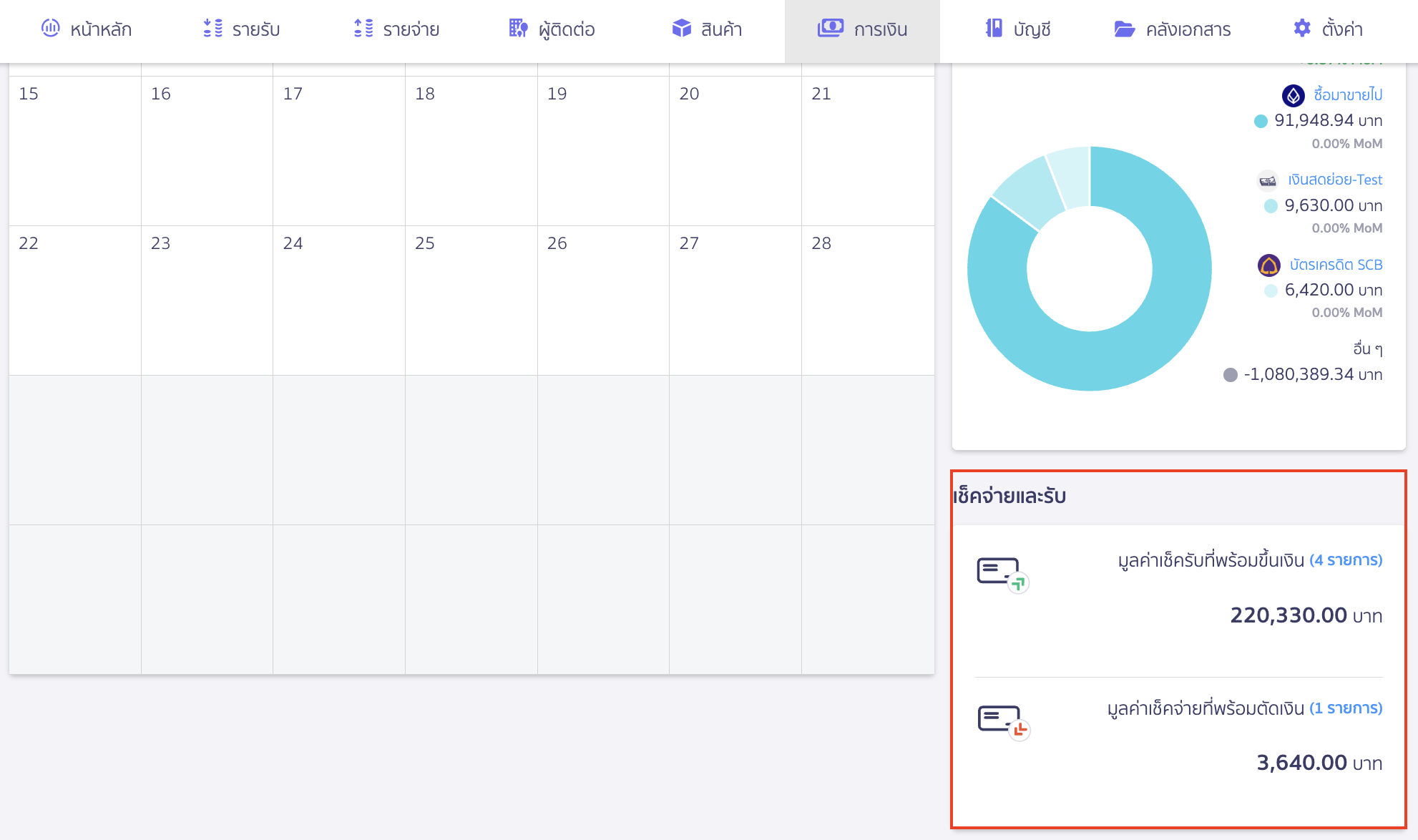Viewport: 1418px width, 840px height.
Task: Click the gear icon beside ตั้งค่า
Action: click(x=1302, y=29)
